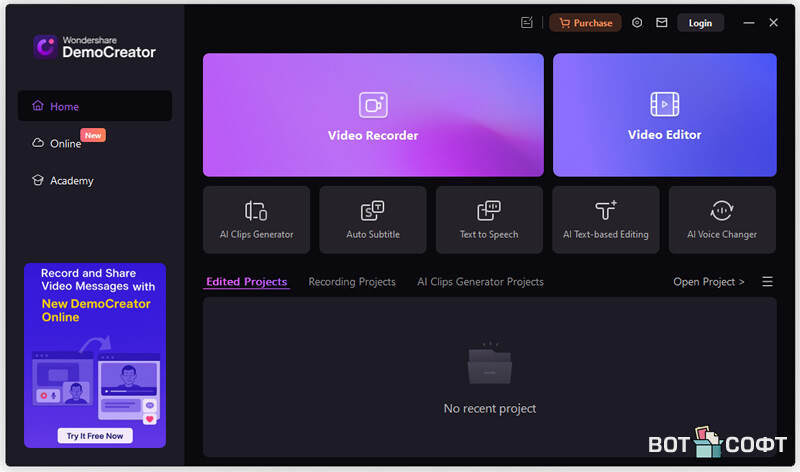Click the feedback note icon in the title bar
The width and height of the screenshot is (800, 472).
(527, 22)
